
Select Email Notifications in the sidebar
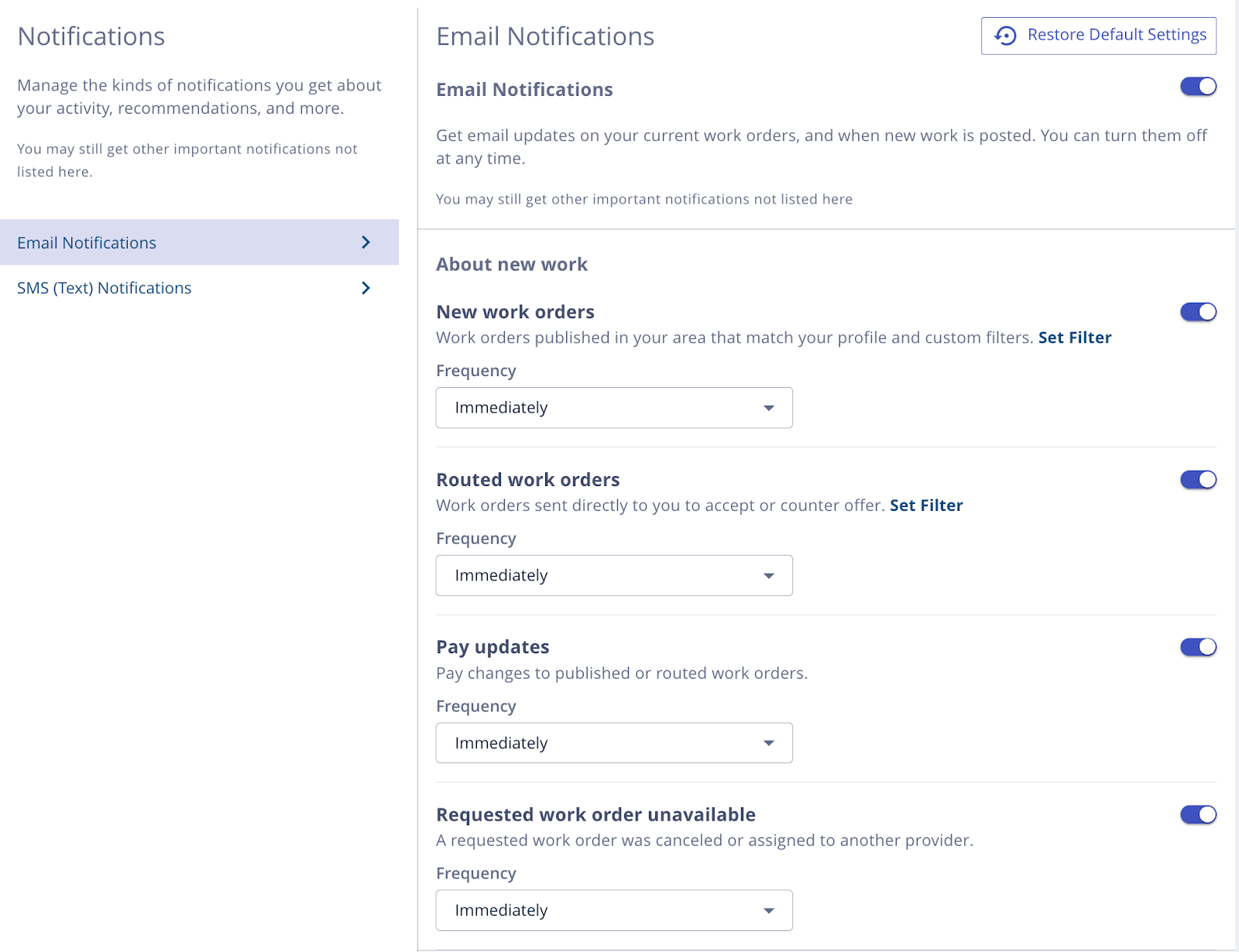(86, 242)
